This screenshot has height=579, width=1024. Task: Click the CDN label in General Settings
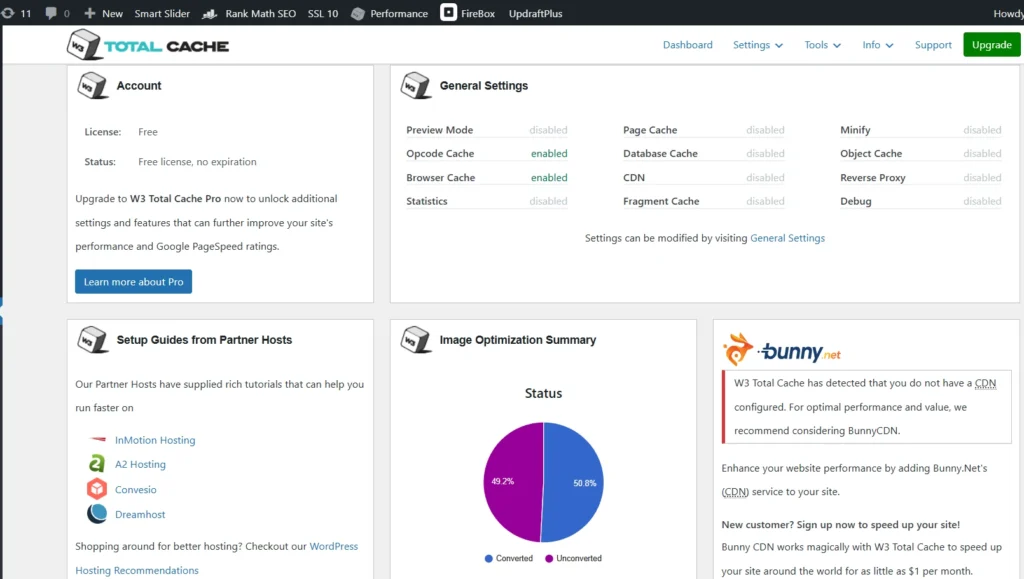[633, 178]
